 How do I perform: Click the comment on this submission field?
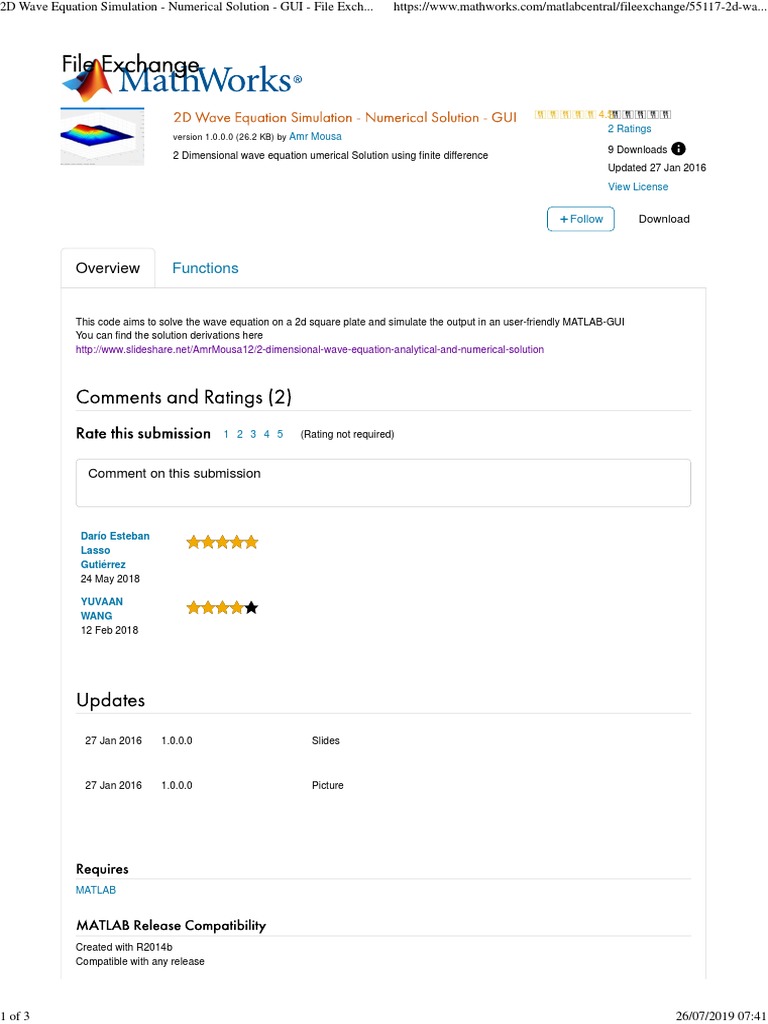(x=383, y=483)
